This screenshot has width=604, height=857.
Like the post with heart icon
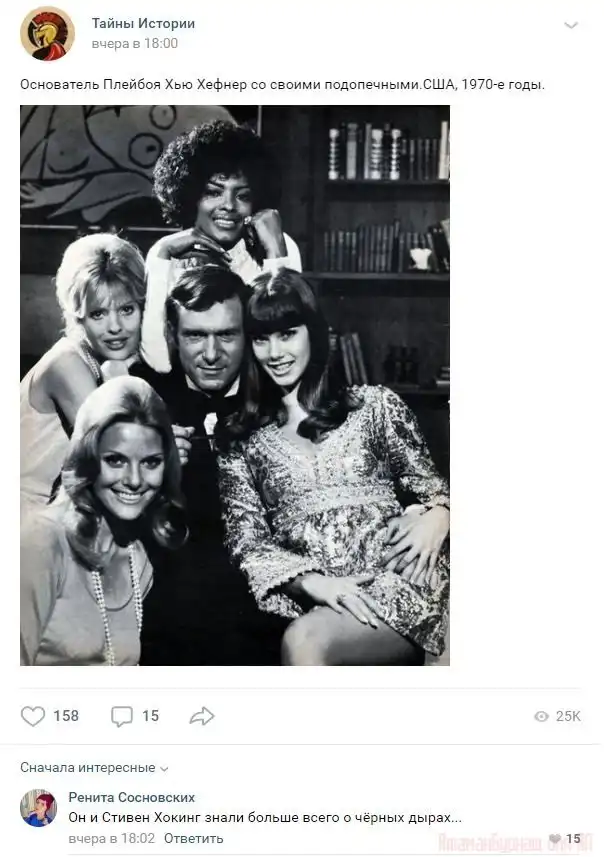(x=33, y=716)
